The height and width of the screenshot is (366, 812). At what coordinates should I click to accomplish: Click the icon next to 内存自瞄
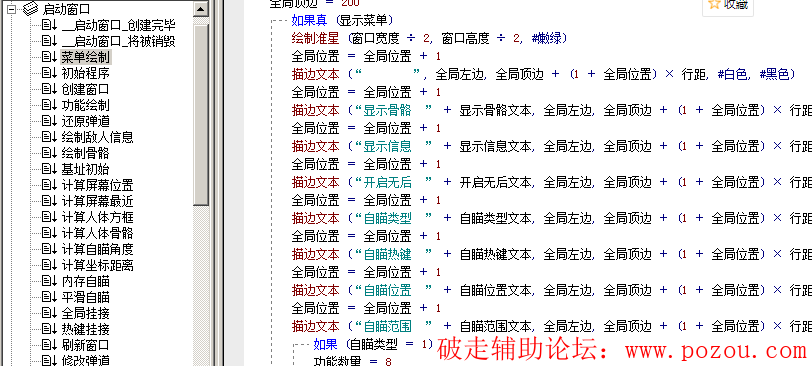(x=50, y=282)
